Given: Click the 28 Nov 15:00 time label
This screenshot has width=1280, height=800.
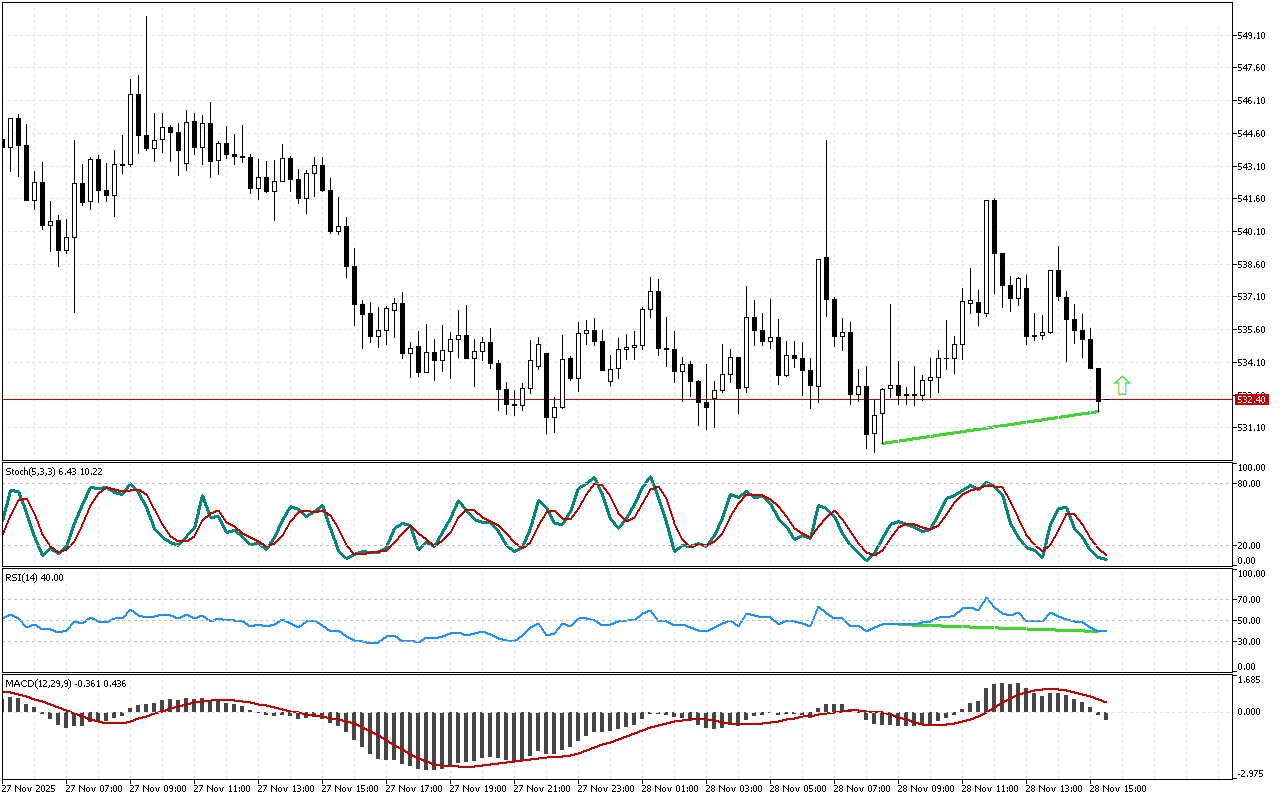Looking at the screenshot, I should pos(1116,789).
